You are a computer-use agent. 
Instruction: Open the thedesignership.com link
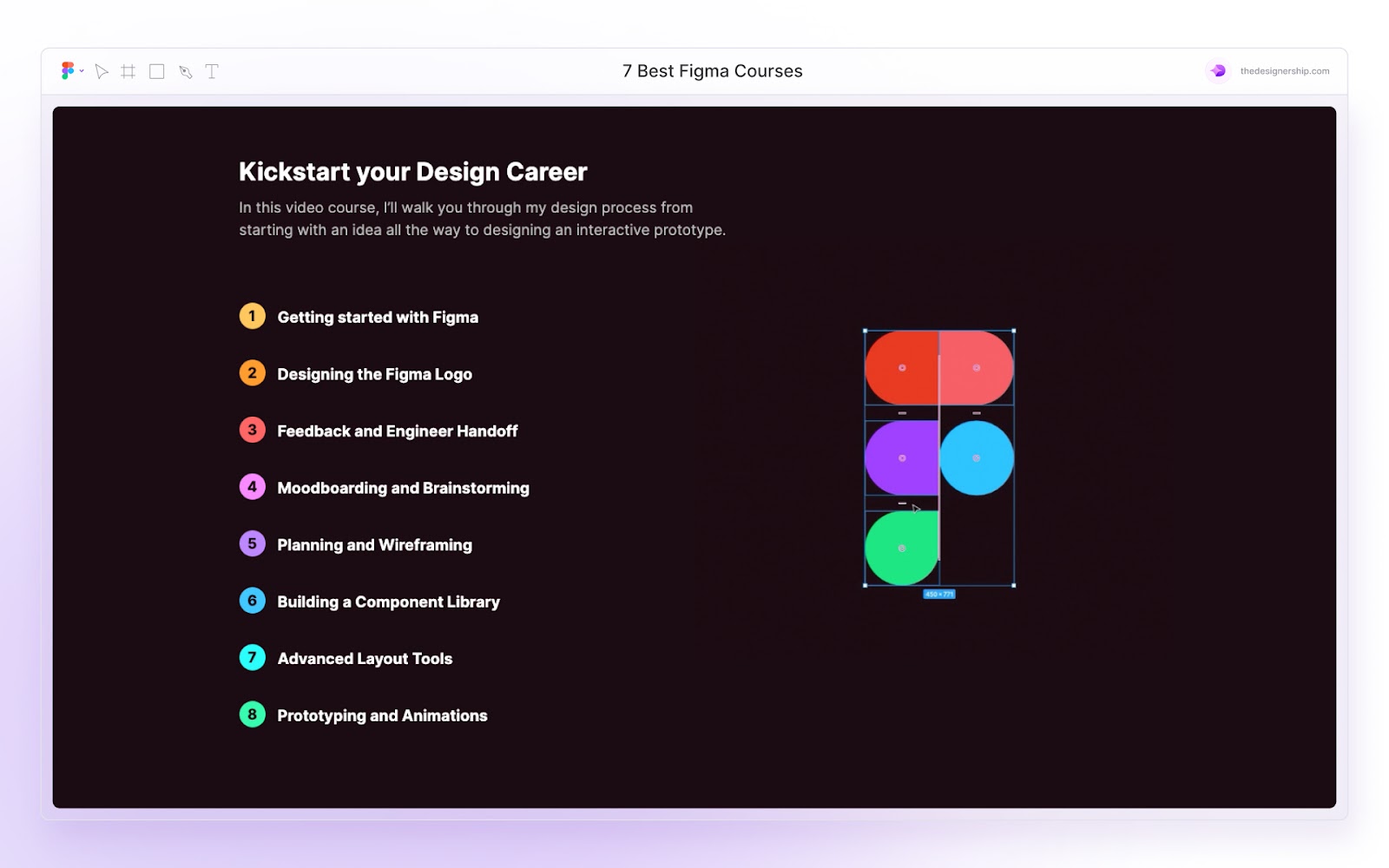tap(1284, 71)
